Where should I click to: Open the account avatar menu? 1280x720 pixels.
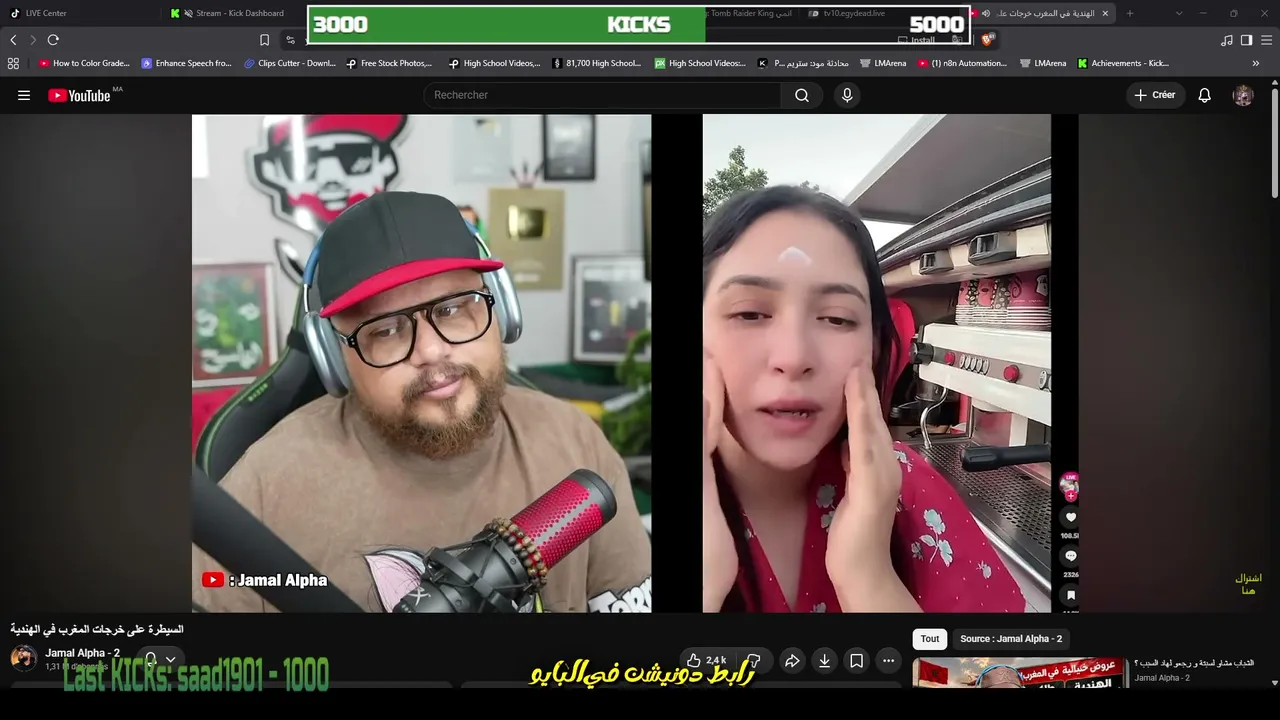point(1243,95)
